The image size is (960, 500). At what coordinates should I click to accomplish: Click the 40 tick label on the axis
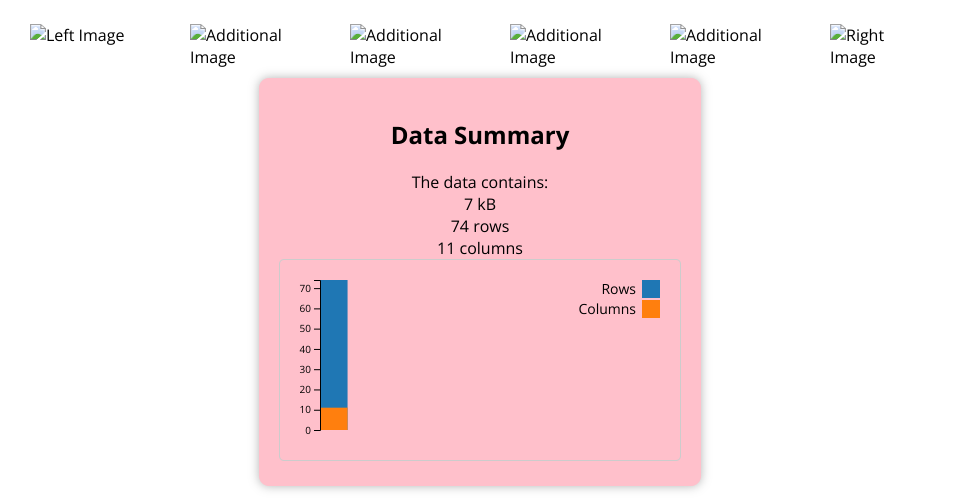point(306,349)
